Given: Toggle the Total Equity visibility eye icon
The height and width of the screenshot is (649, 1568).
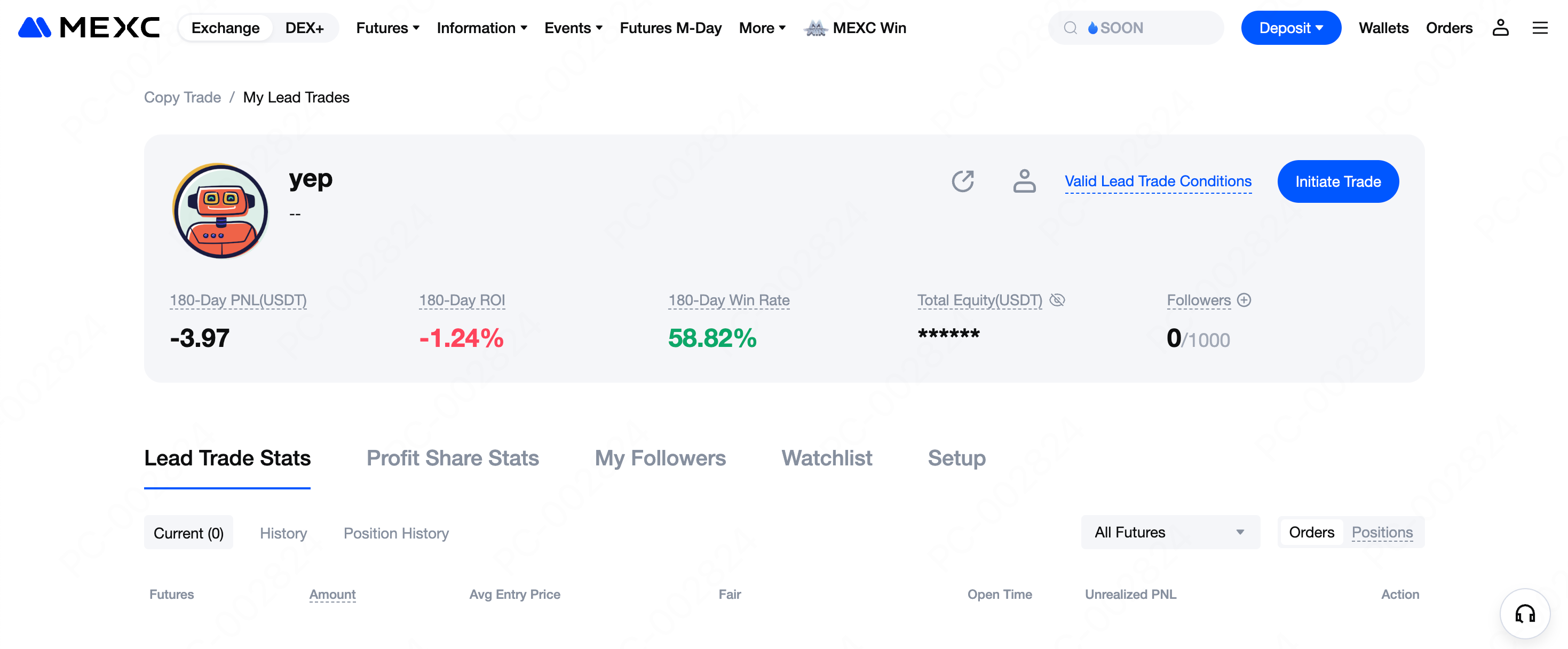Looking at the screenshot, I should pyautogui.click(x=1057, y=300).
